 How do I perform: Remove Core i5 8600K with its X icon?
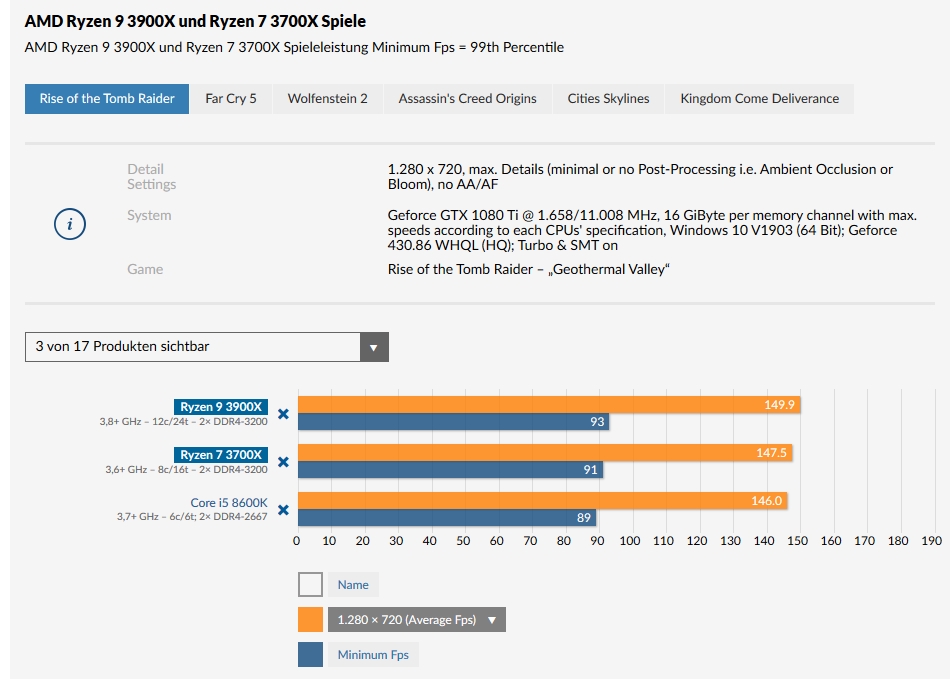(x=283, y=510)
